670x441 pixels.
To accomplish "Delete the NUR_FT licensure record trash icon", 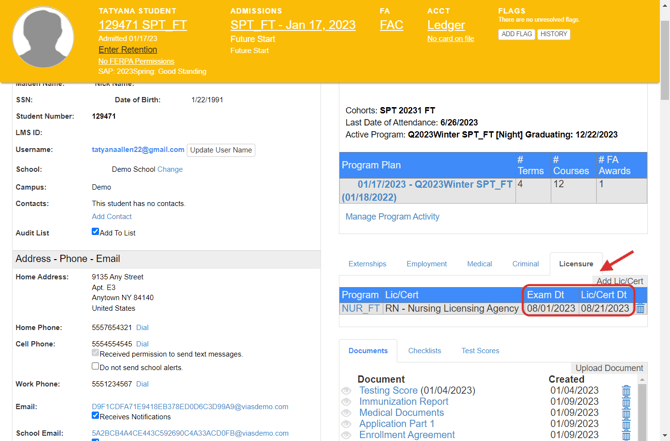I will (641, 309).
